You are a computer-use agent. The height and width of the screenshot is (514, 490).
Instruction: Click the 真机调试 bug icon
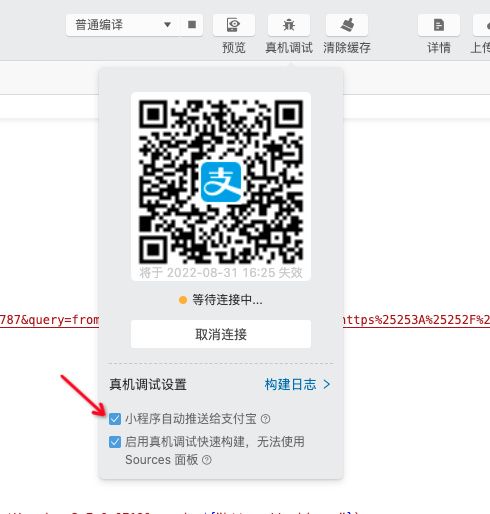click(x=289, y=25)
